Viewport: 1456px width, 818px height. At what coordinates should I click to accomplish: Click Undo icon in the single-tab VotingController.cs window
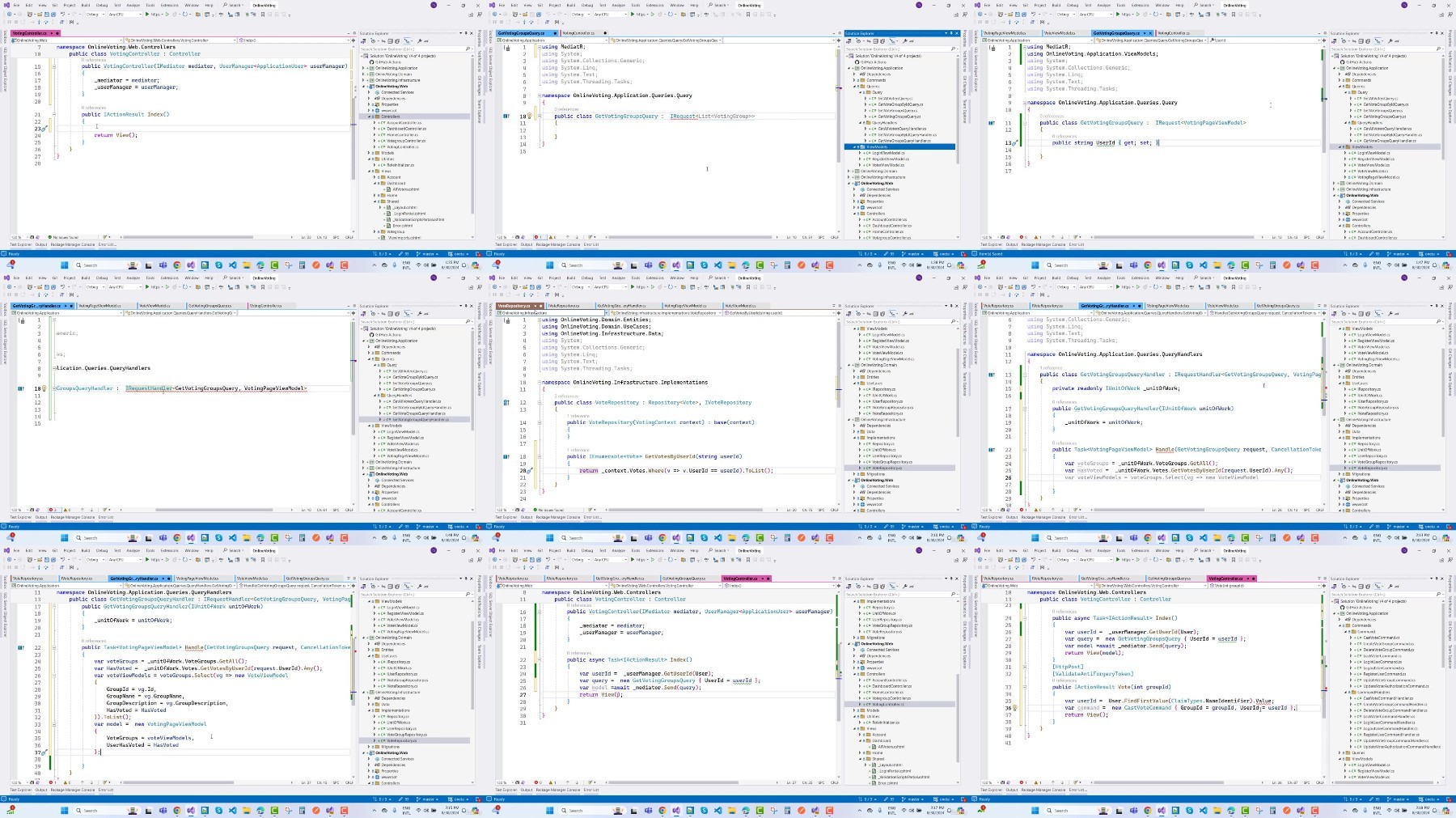coord(62,14)
